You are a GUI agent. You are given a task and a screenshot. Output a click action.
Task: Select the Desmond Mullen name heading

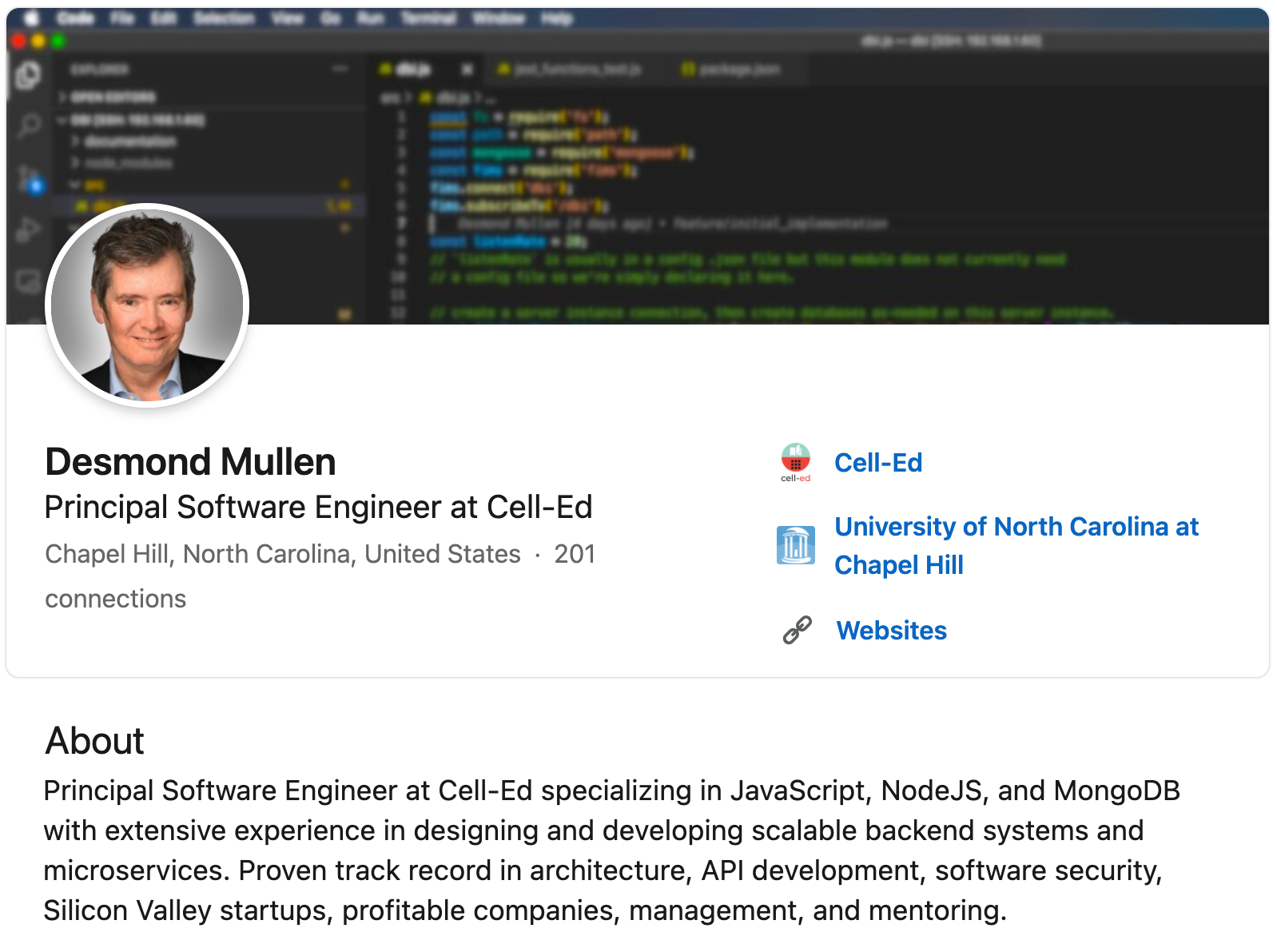(190, 462)
